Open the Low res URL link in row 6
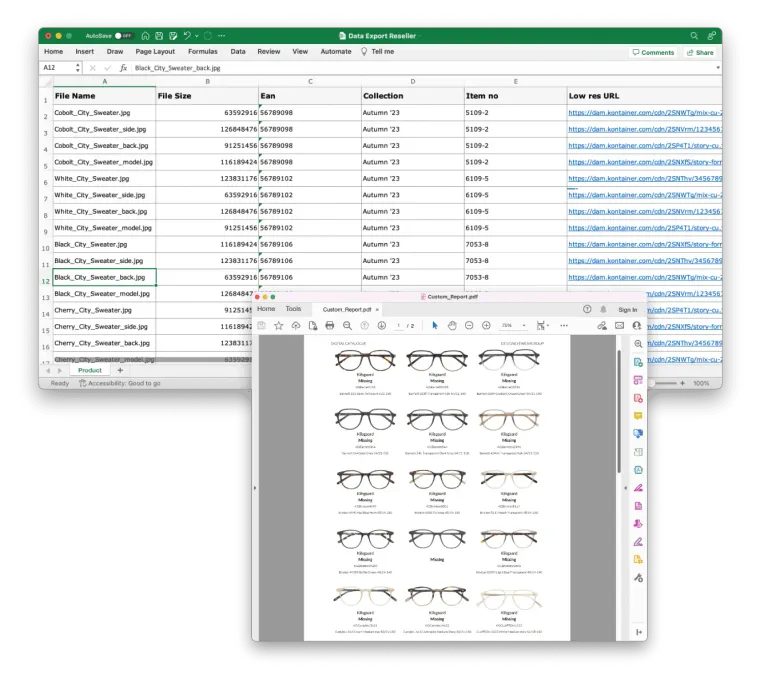768x686 pixels. click(645, 179)
